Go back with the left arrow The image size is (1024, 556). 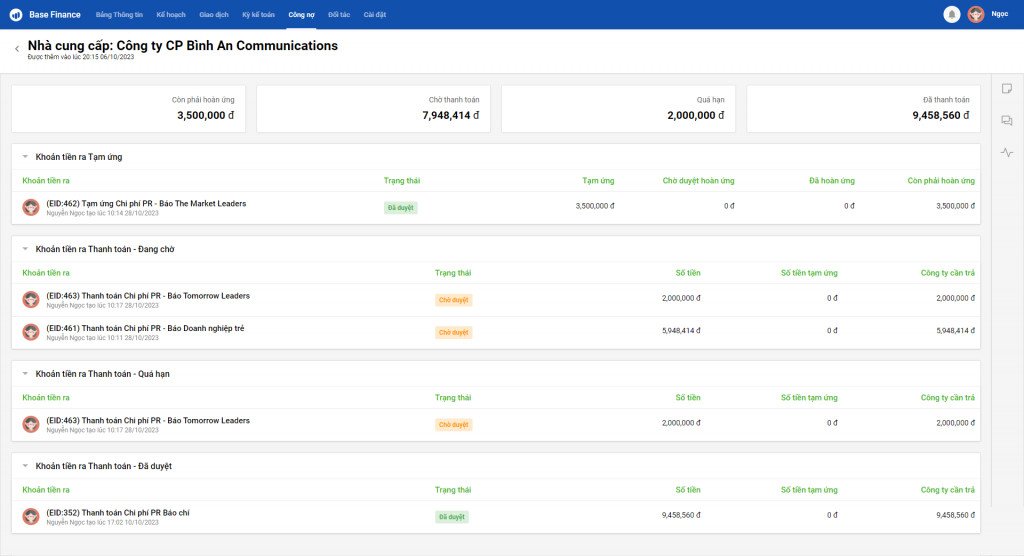[17, 49]
